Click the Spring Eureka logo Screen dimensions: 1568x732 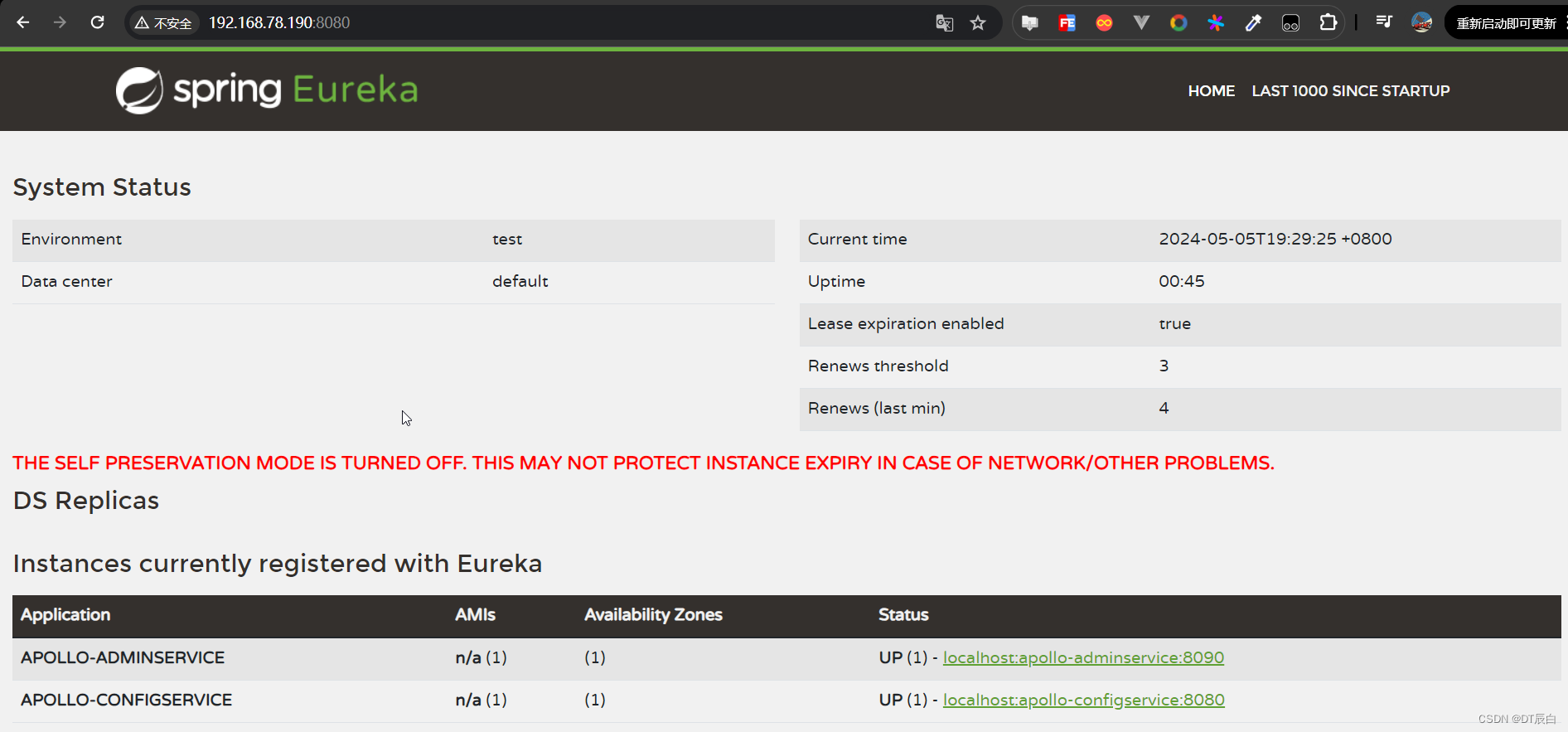tap(267, 90)
